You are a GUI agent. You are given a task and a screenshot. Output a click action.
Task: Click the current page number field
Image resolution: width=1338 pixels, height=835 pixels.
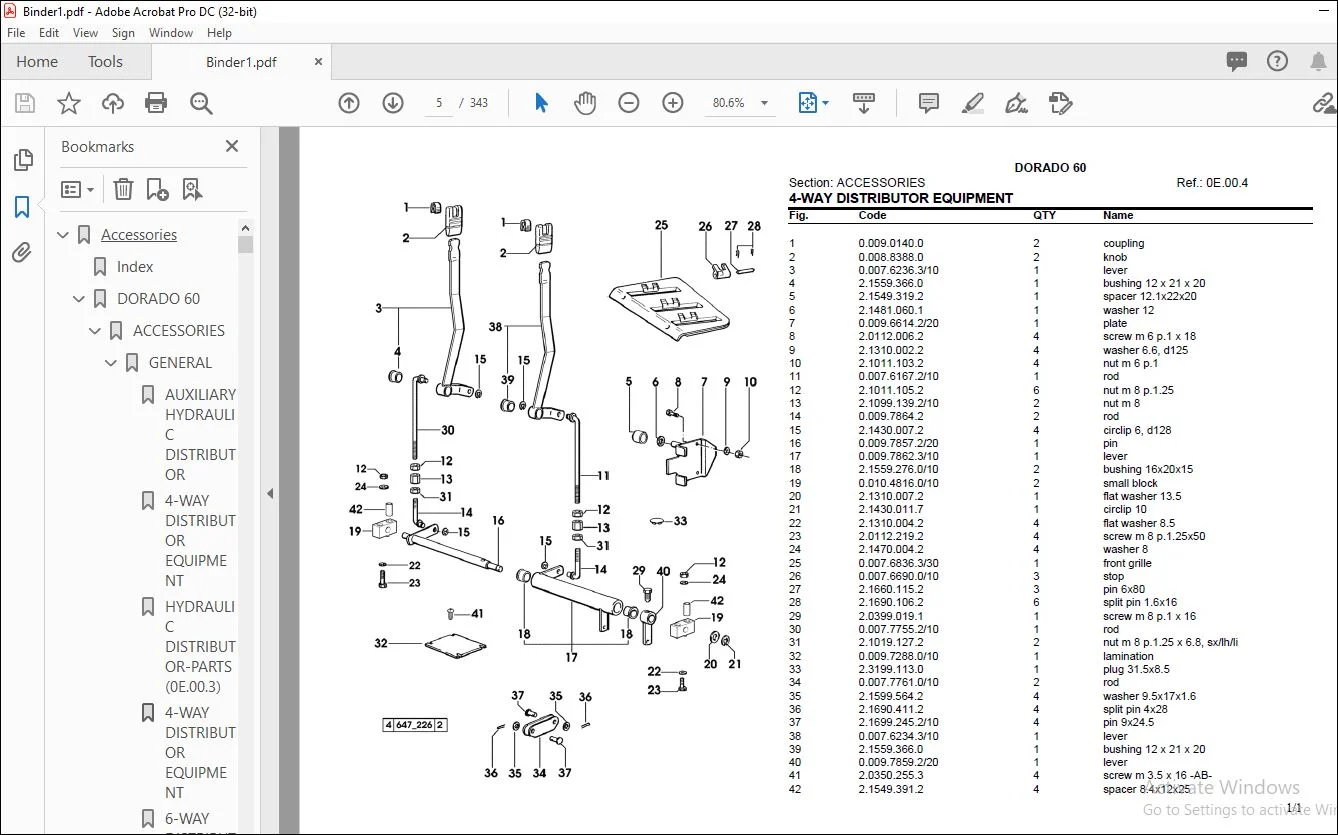pyautogui.click(x=439, y=103)
